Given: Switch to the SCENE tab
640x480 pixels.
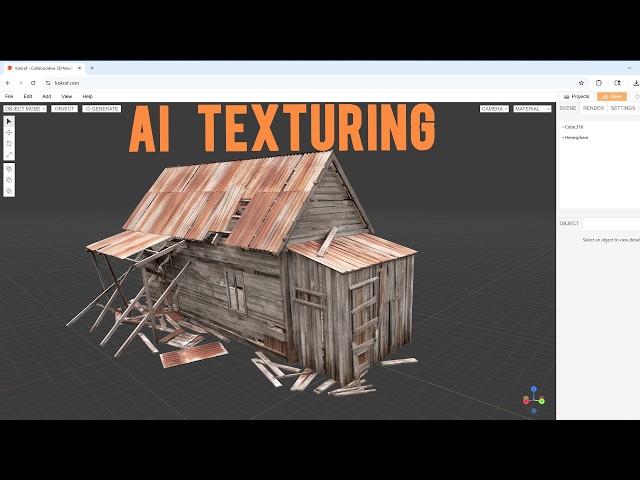Looking at the screenshot, I should [568, 108].
